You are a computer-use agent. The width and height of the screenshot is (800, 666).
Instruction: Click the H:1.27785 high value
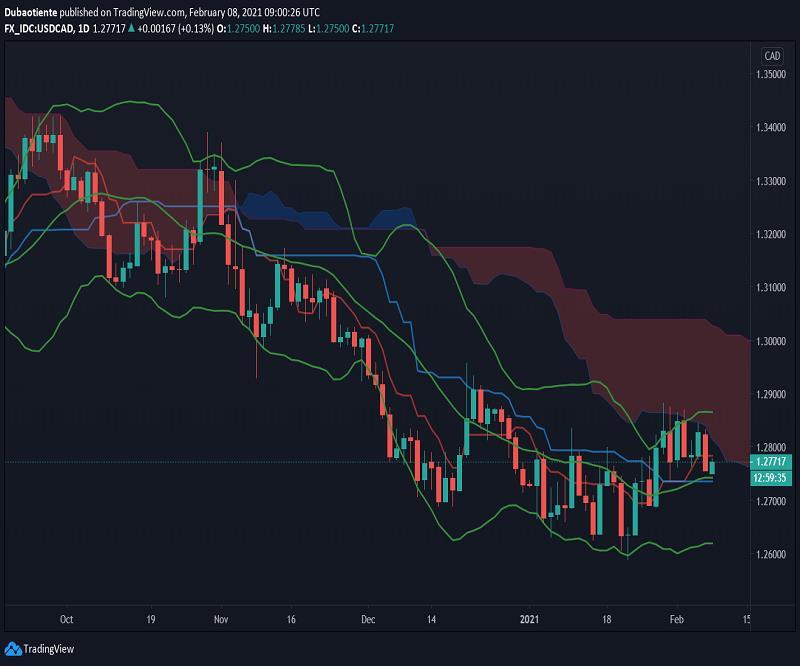pos(284,29)
